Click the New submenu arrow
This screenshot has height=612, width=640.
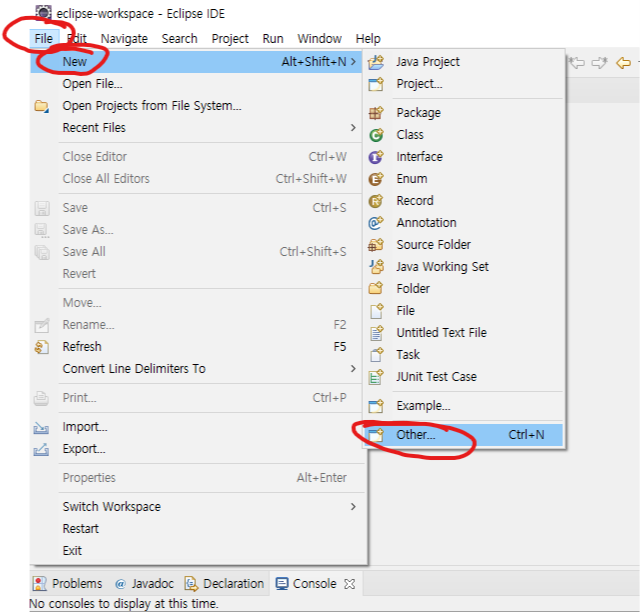353,62
